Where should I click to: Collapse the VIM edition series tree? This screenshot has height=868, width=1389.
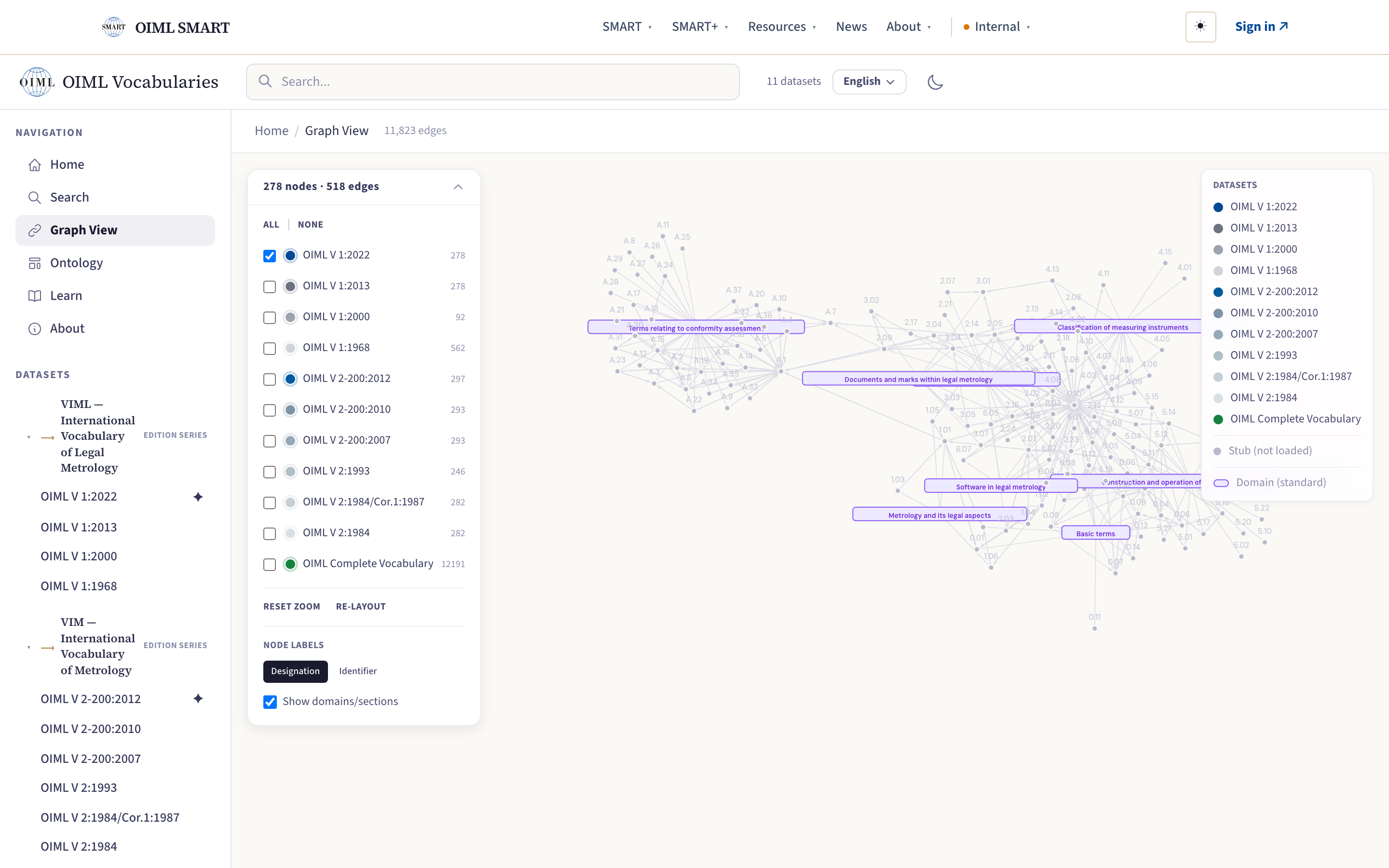(x=29, y=648)
